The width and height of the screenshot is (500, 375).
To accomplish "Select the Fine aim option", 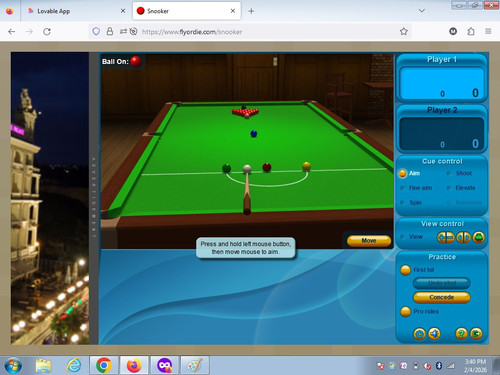I will (416, 188).
